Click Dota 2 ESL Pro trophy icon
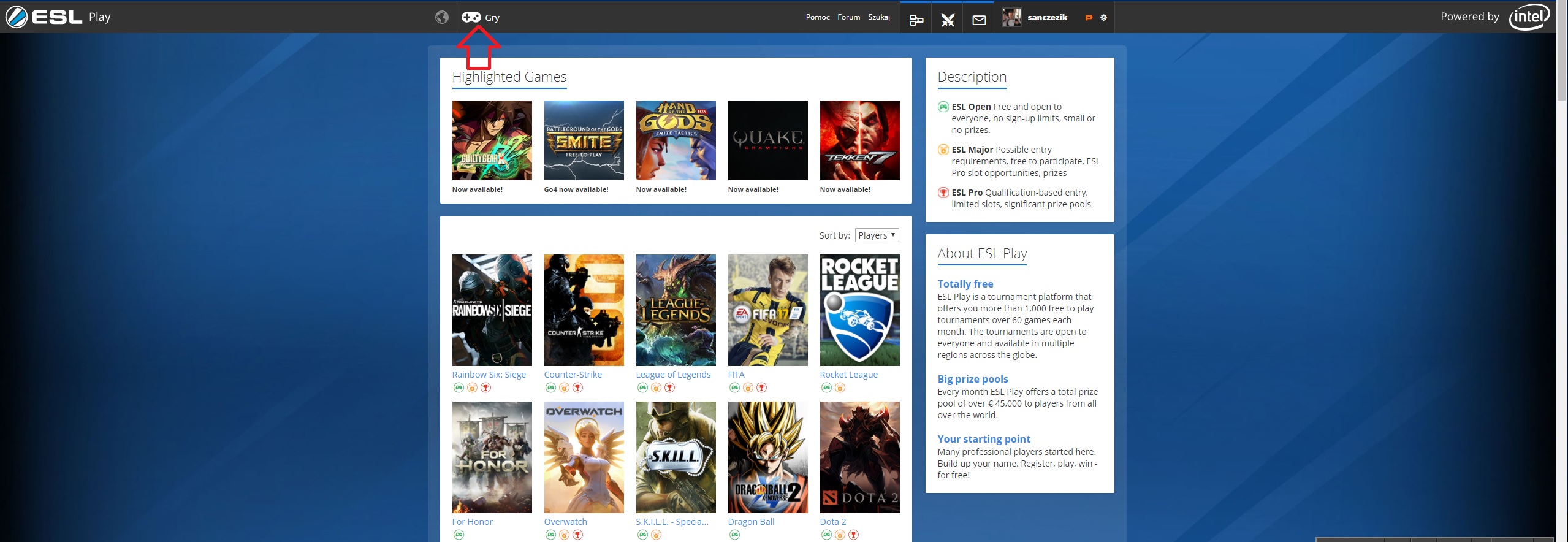This screenshot has width=1568, height=542. [853, 535]
